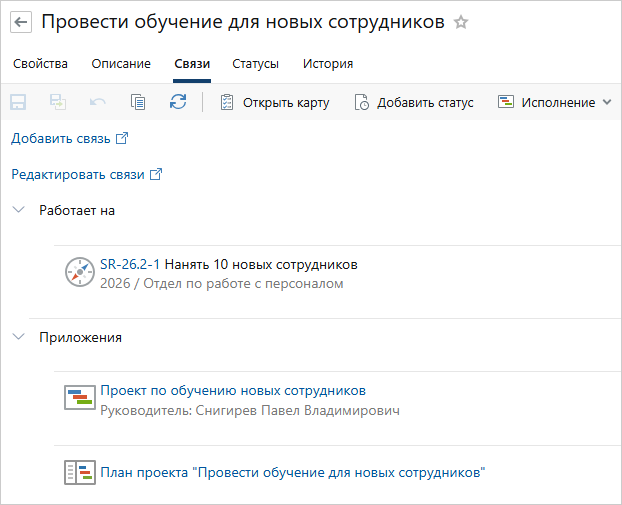Switch to the Свойства tab
622x505 pixels.
pos(41,64)
